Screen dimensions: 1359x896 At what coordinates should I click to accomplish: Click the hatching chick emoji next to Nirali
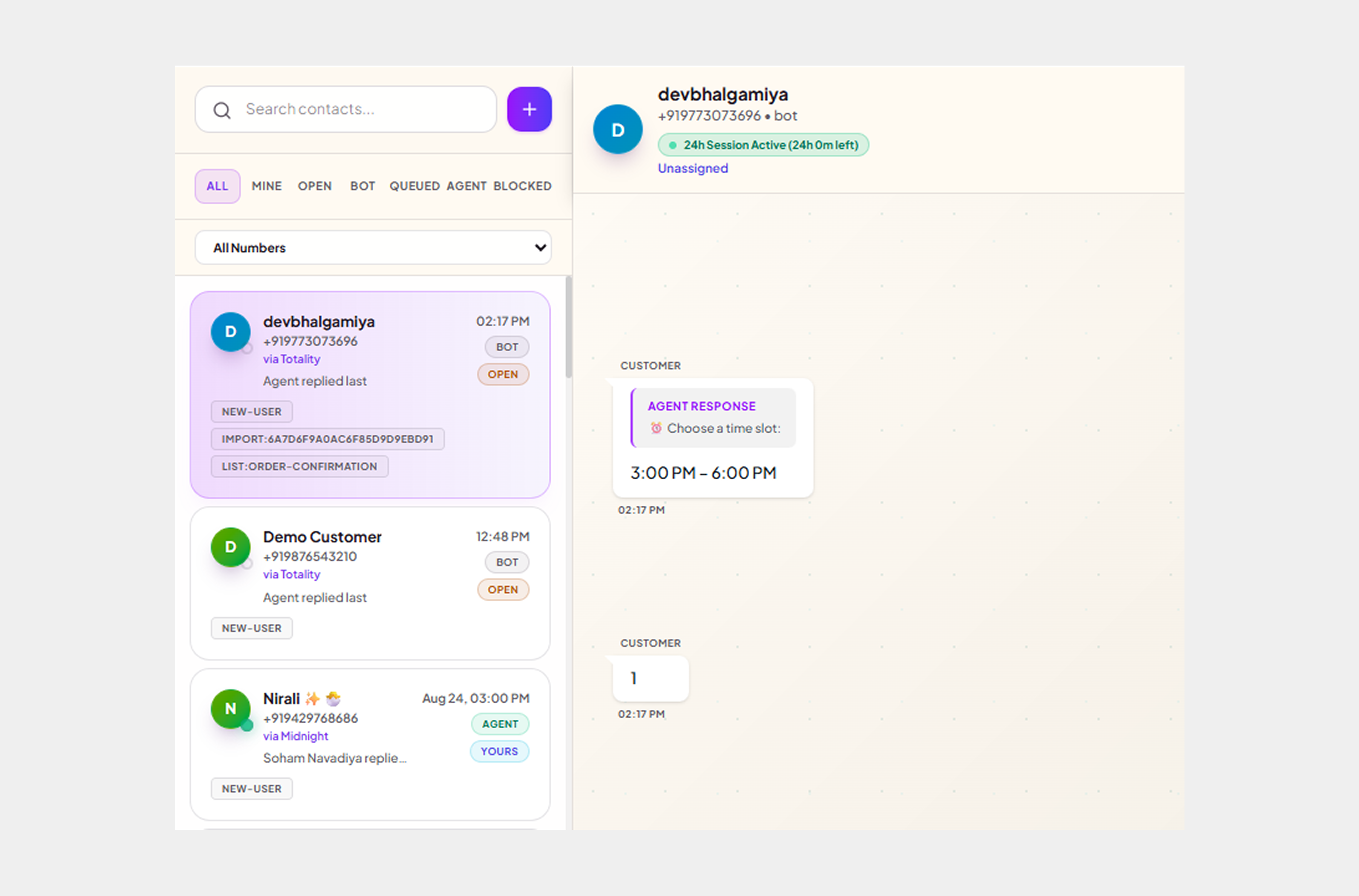pos(333,698)
